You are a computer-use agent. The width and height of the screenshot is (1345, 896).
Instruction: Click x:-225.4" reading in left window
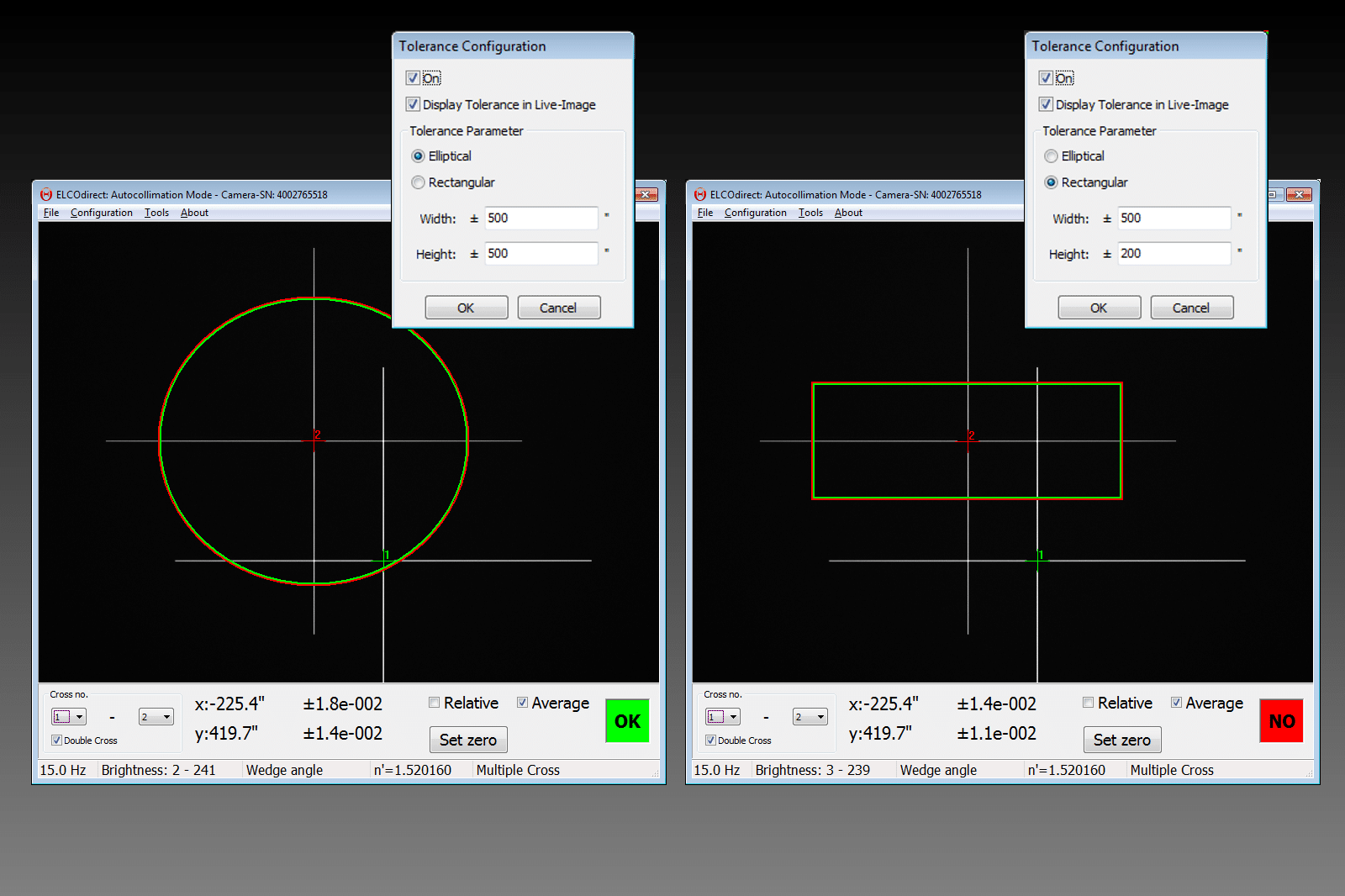[229, 704]
